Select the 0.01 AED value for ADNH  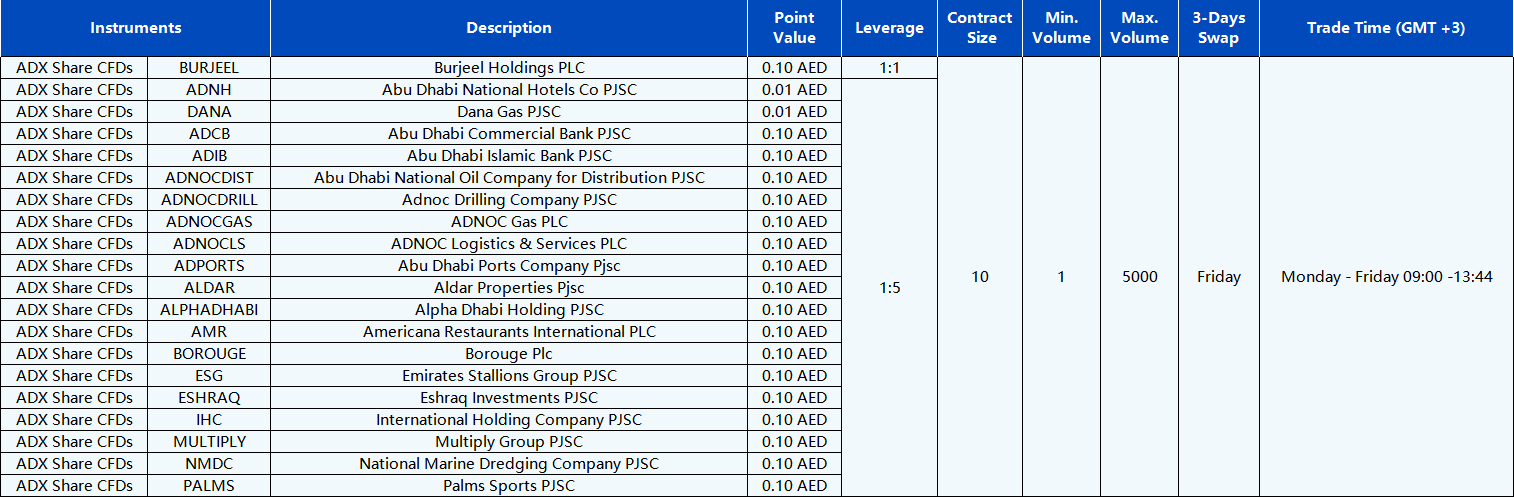pyautogui.click(x=794, y=90)
